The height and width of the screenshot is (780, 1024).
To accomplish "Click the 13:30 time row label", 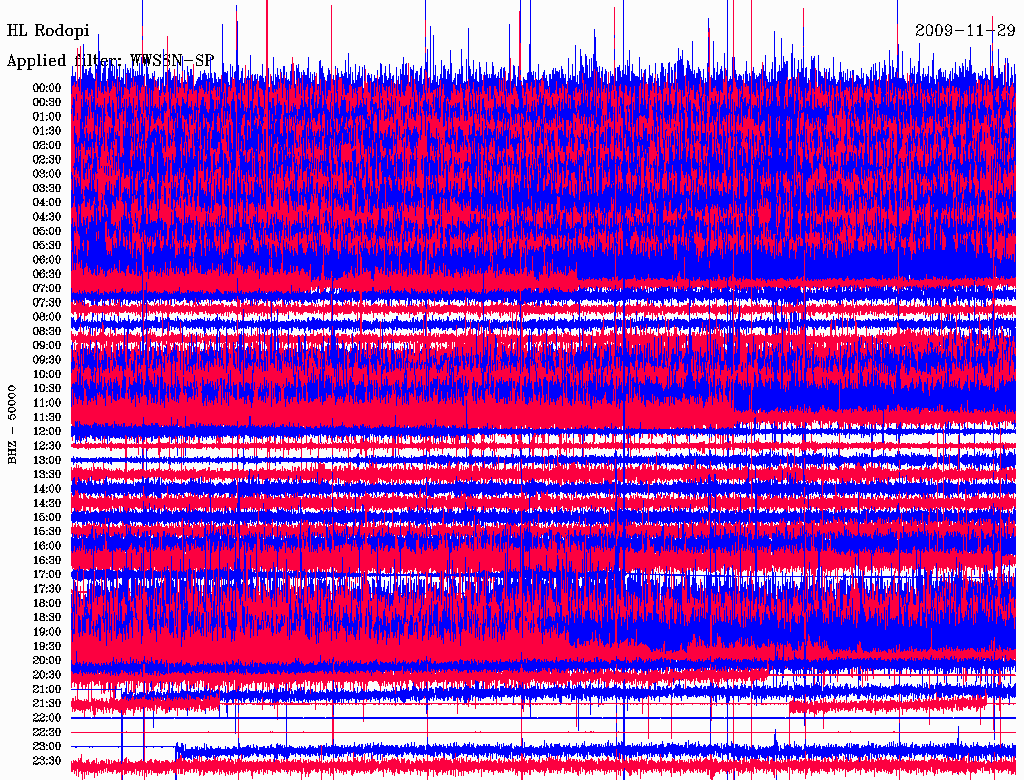I will [47, 474].
